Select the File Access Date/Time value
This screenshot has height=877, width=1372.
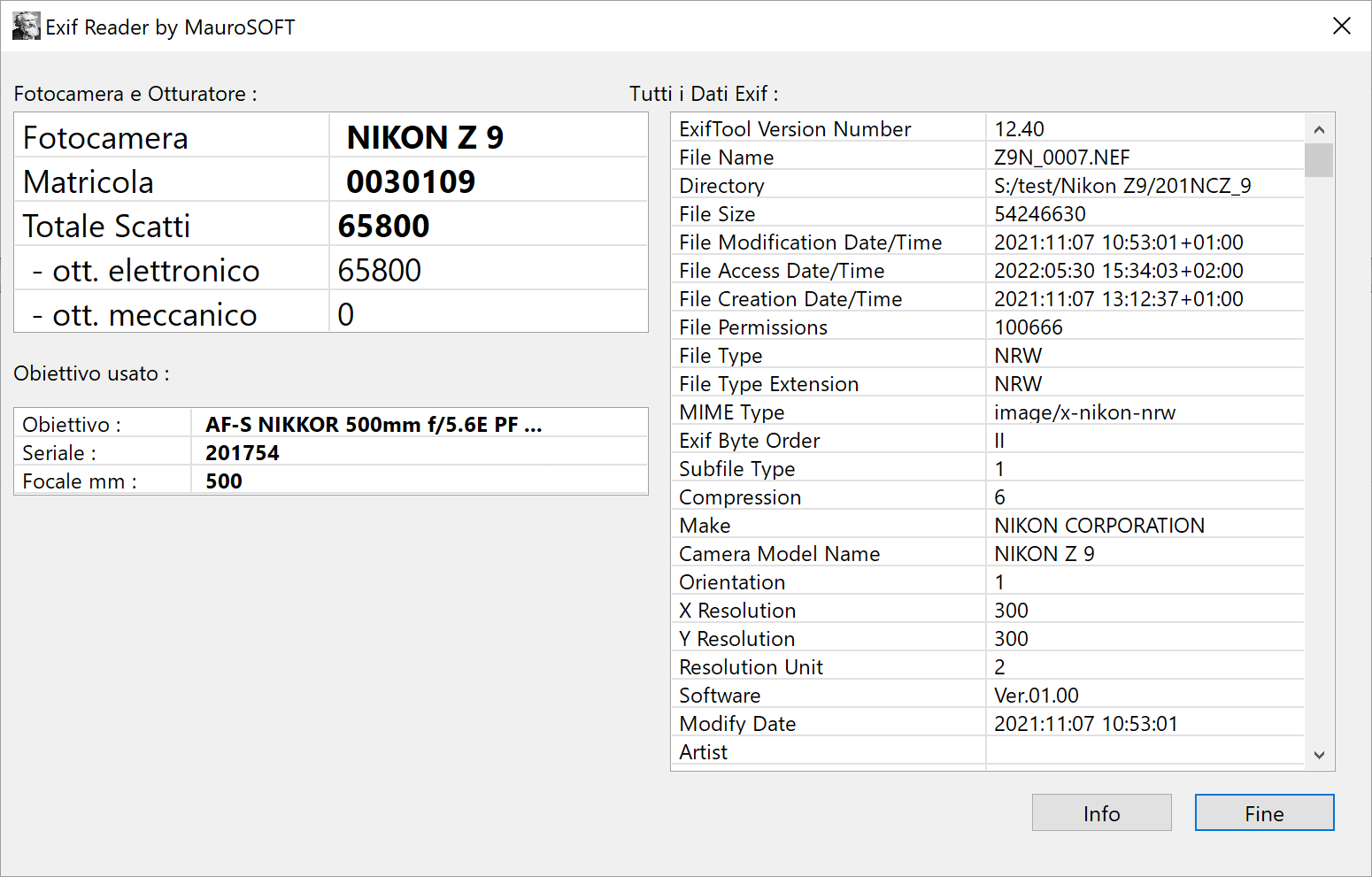[x=1119, y=271]
